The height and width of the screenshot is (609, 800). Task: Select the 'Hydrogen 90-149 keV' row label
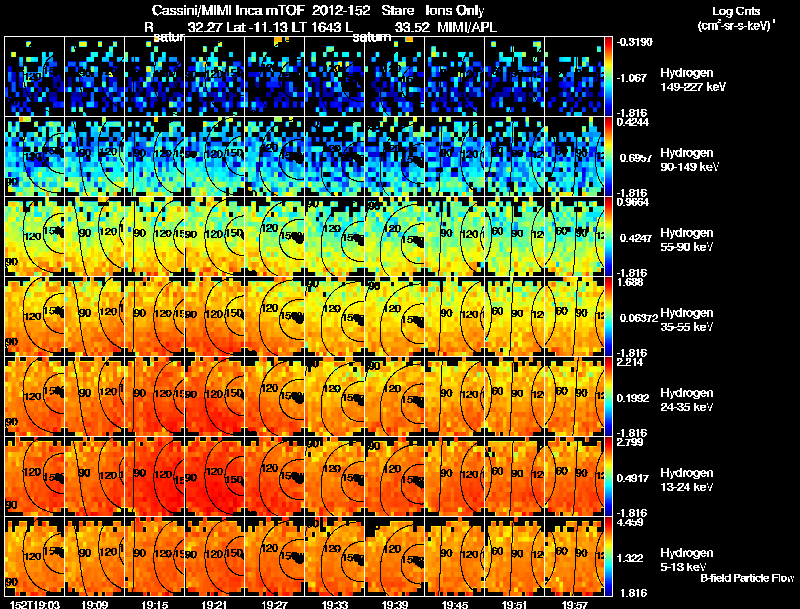(689, 160)
